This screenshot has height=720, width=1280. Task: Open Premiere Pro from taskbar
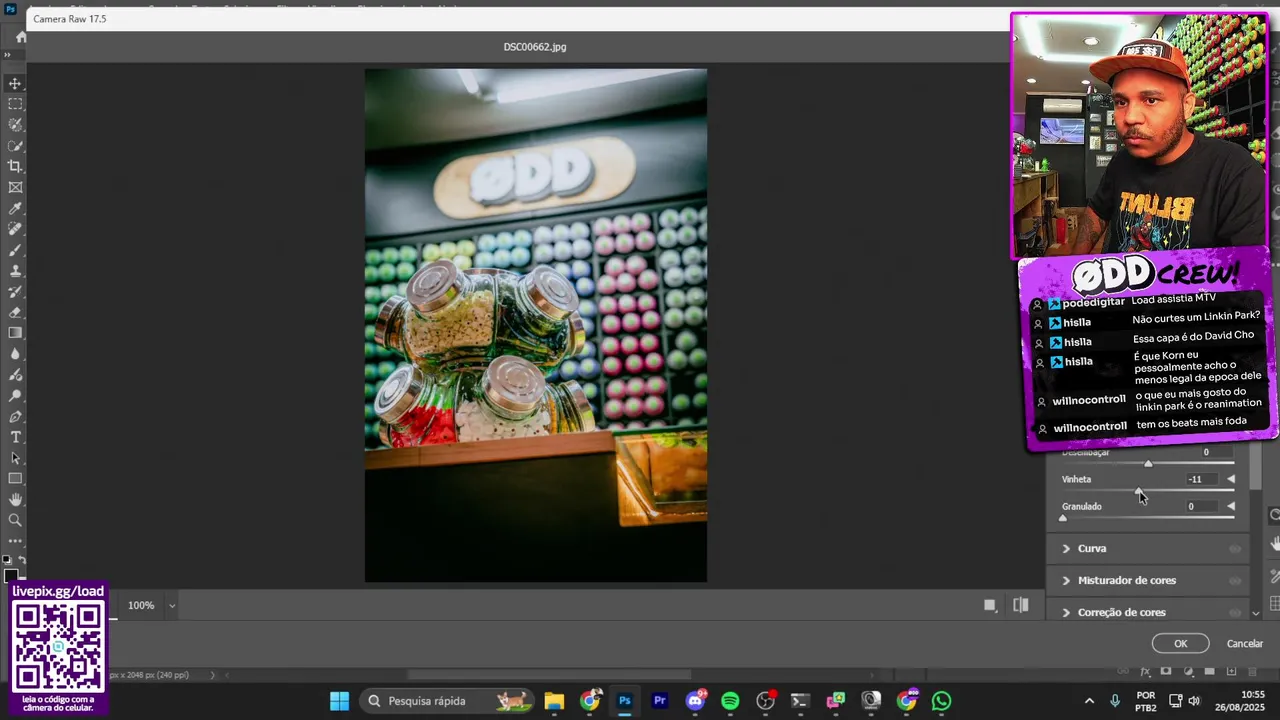click(x=660, y=701)
